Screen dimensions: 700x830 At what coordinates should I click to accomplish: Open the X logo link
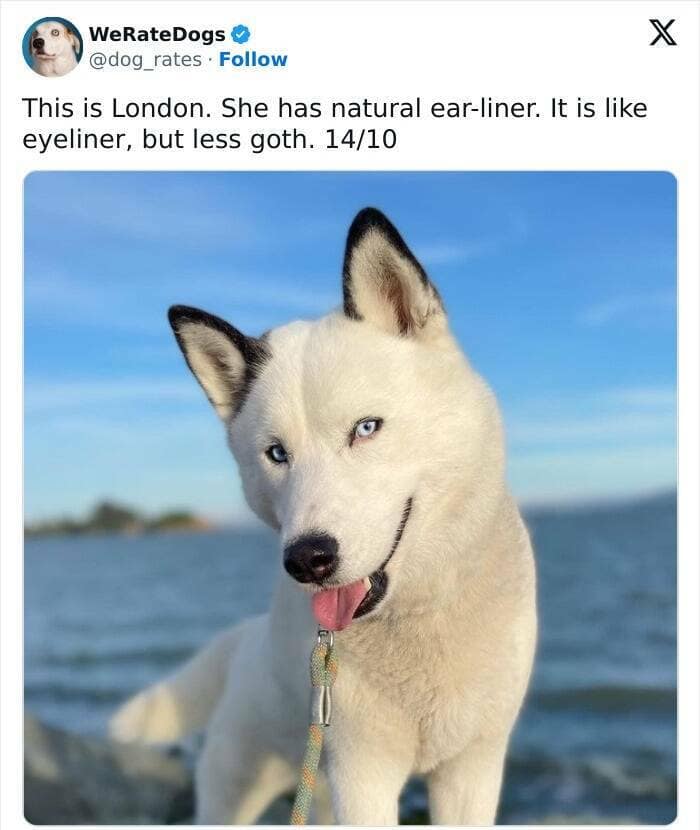(x=663, y=33)
